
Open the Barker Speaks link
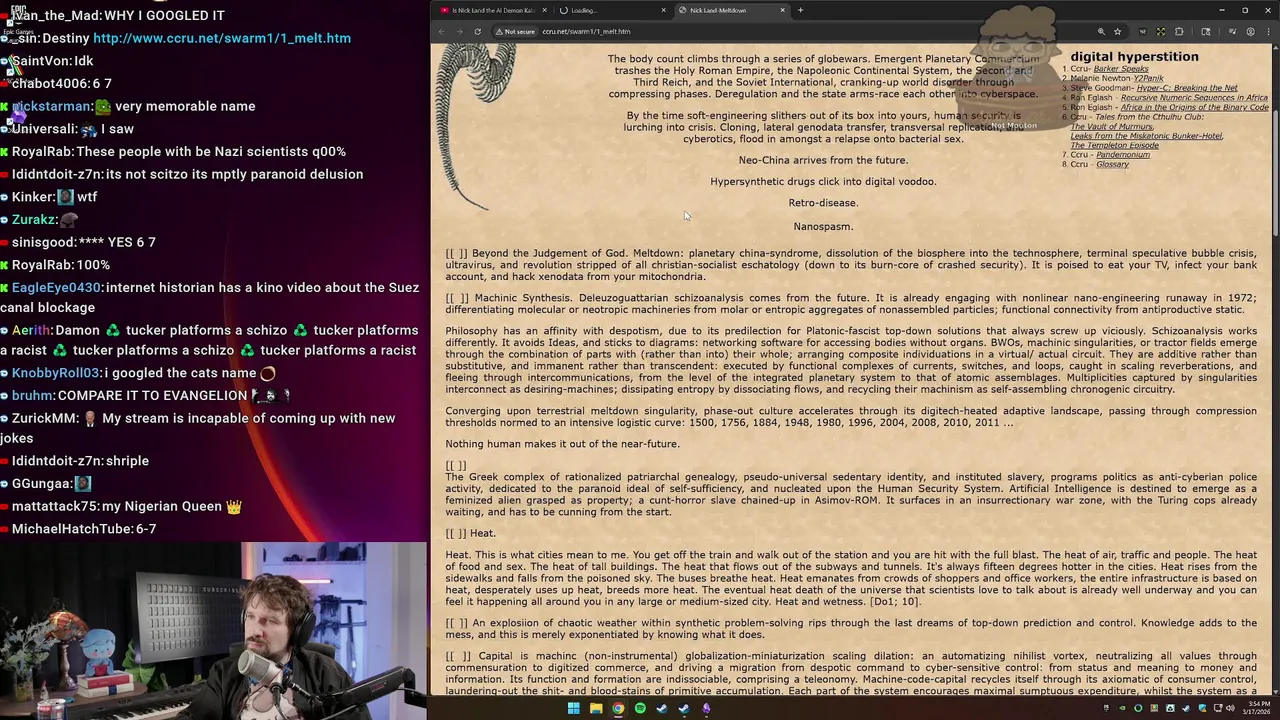(x=1121, y=69)
